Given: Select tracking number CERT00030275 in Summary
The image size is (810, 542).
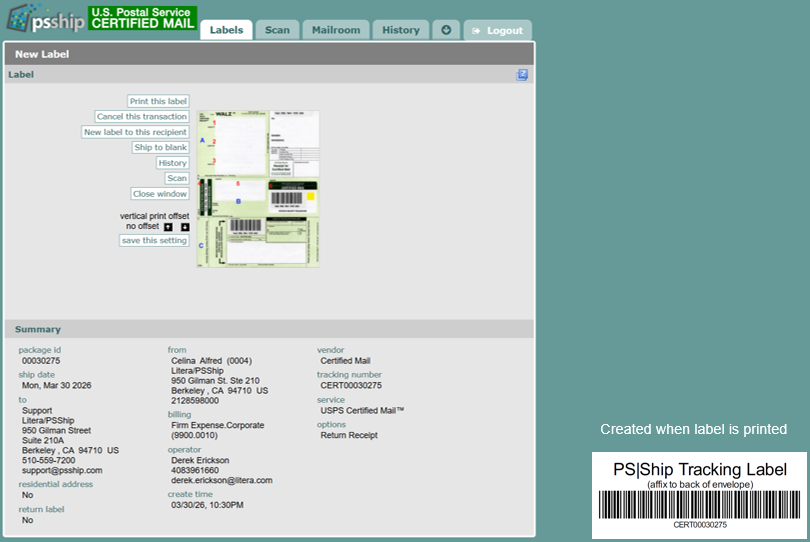Looking at the screenshot, I should click(x=351, y=385).
